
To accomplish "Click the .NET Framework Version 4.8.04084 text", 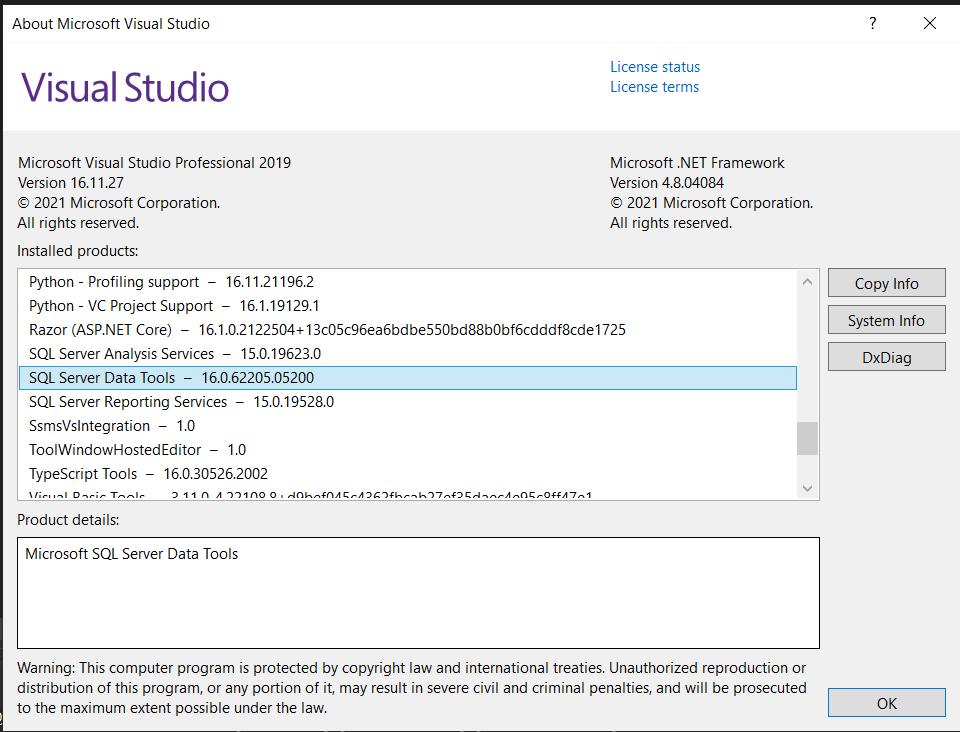I will tap(667, 183).
